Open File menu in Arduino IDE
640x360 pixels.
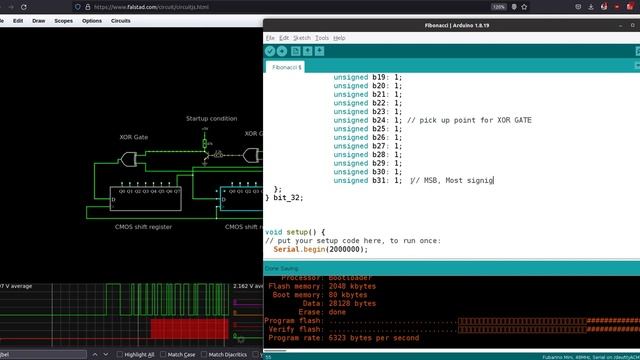[270, 38]
